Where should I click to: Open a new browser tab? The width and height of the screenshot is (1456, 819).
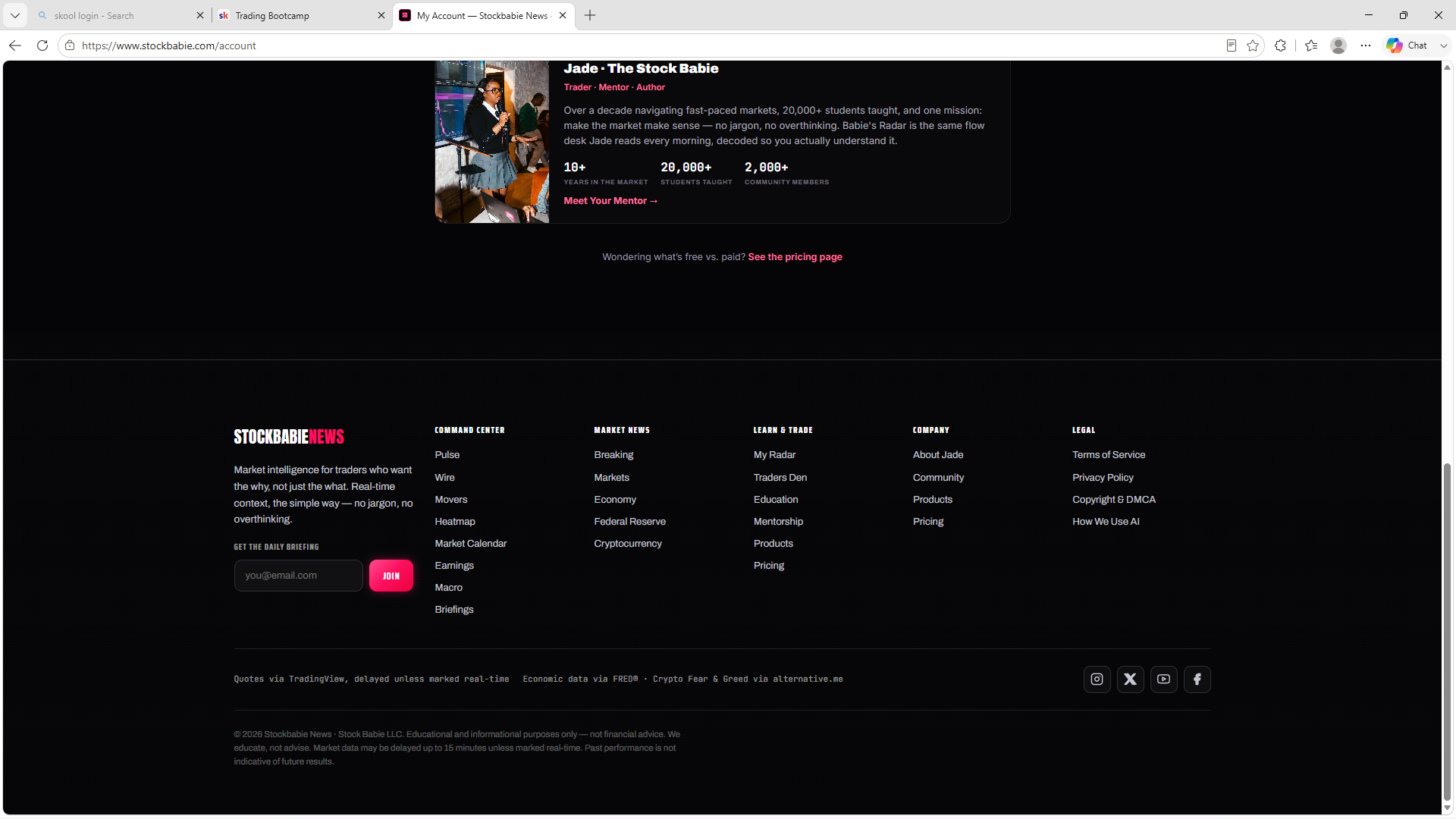pyautogui.click(x=590, y=15)
